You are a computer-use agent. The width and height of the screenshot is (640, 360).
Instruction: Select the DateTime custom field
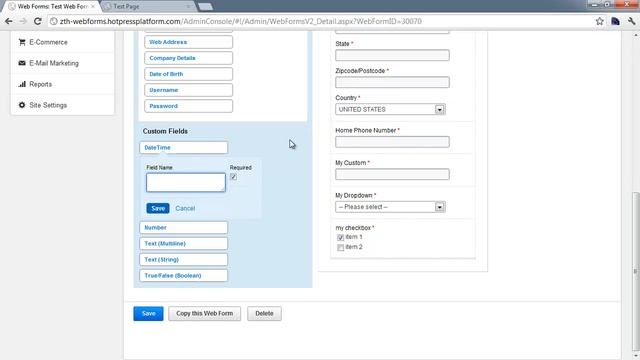click(184, 147)
